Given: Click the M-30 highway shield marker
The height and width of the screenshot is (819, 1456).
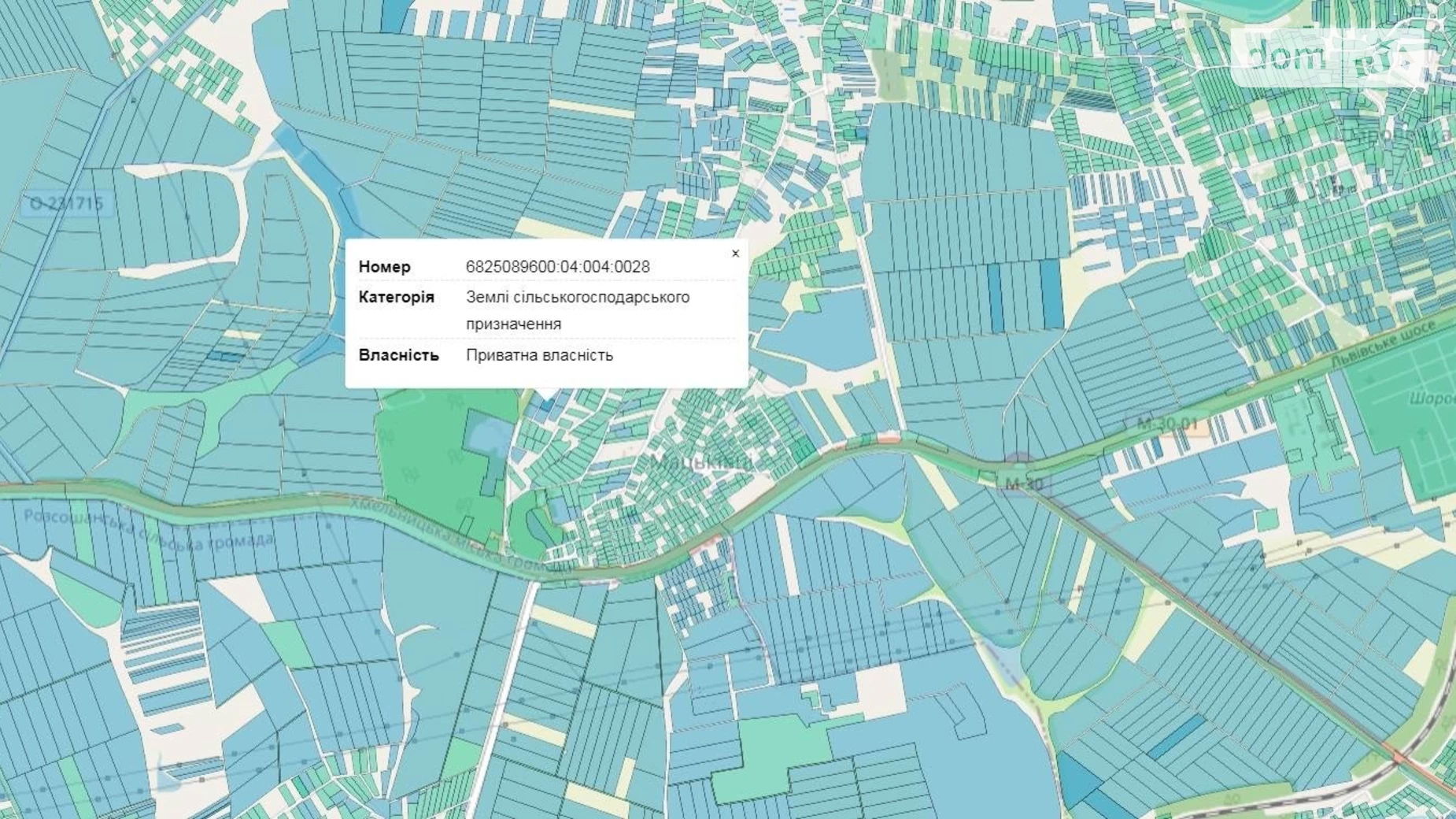Looking at the screenshot, I should coord(1023,483).
